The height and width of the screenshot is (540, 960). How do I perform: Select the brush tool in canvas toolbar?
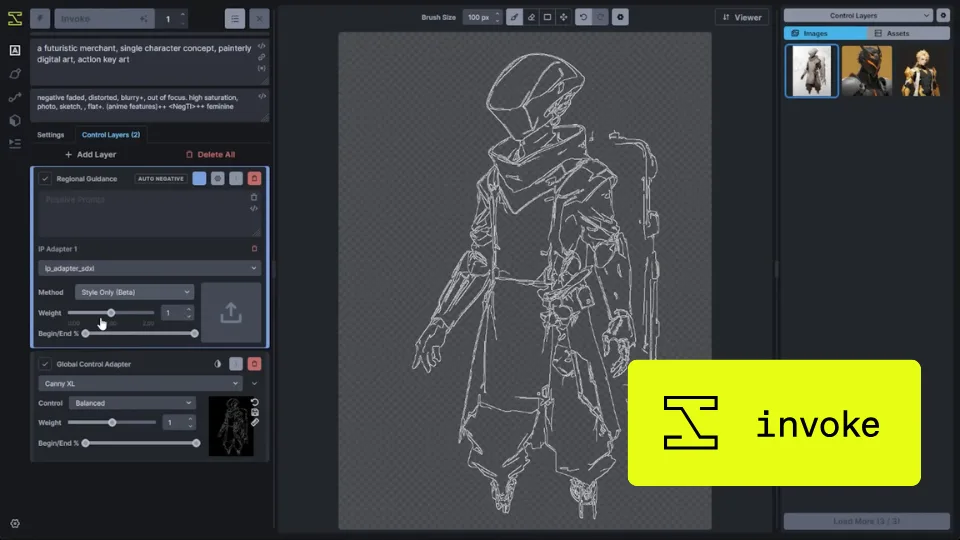point(514,17)
